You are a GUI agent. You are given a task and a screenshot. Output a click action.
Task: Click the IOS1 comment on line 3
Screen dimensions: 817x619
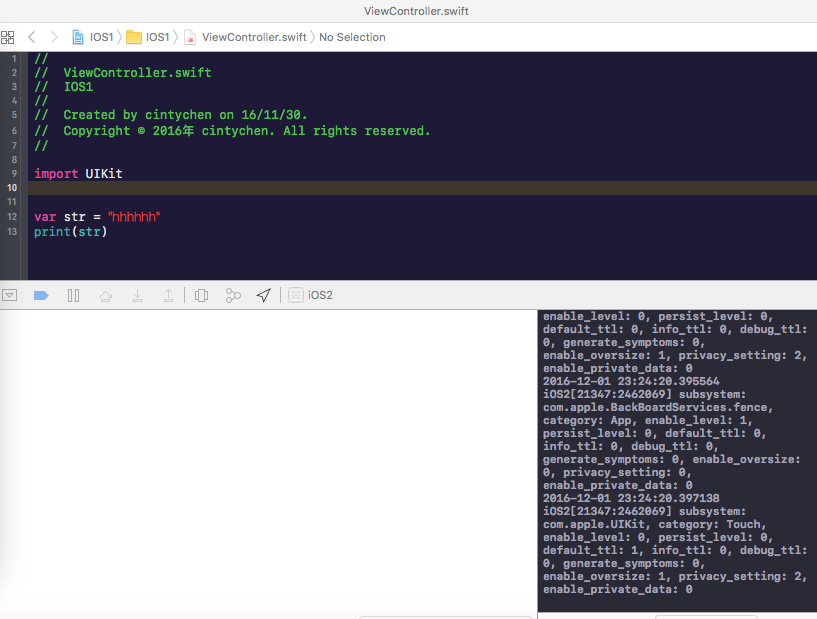(64, 86)
